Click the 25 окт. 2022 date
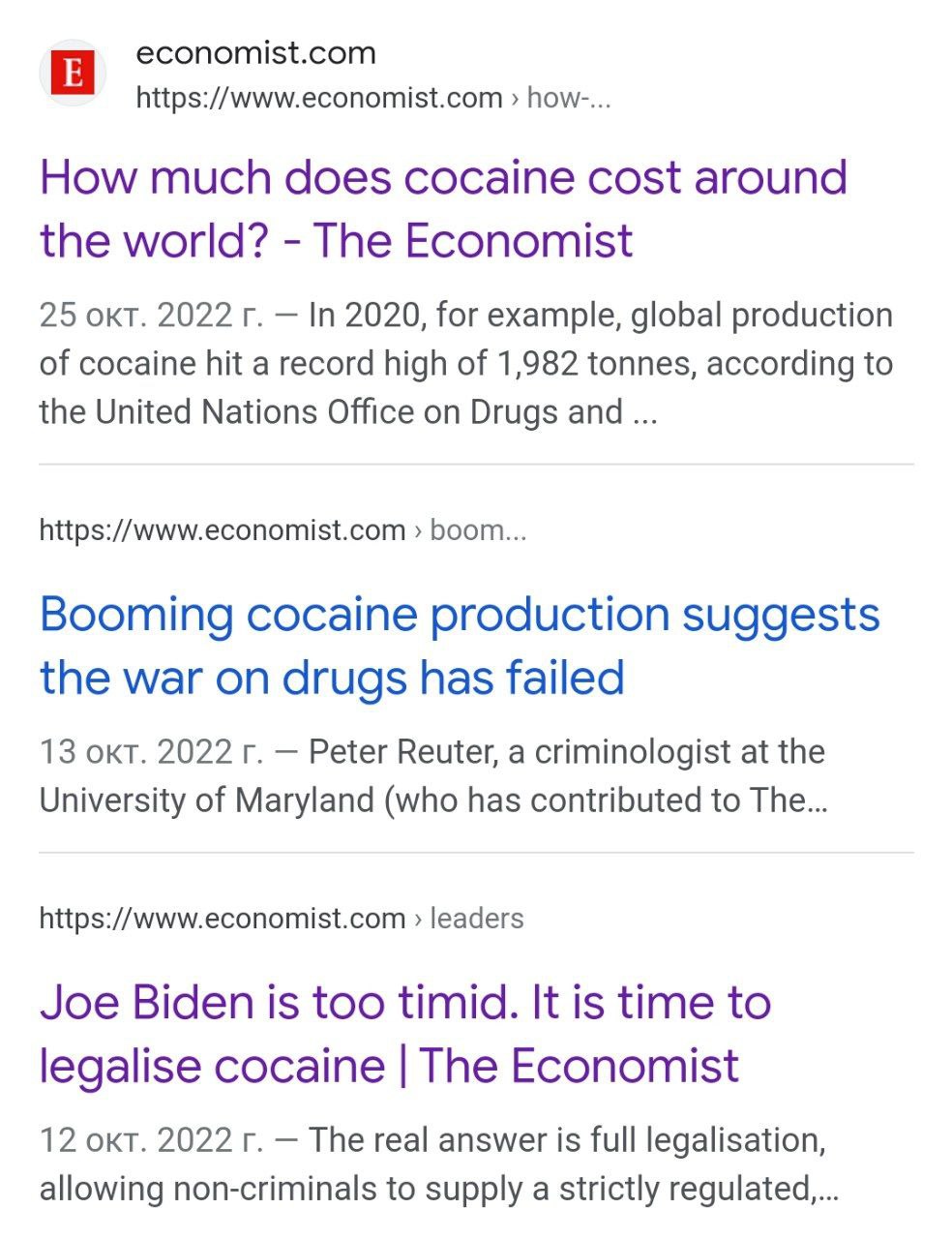Image resolution: width=952 pixels, height=1239 pixels. [x=150, y=316]
